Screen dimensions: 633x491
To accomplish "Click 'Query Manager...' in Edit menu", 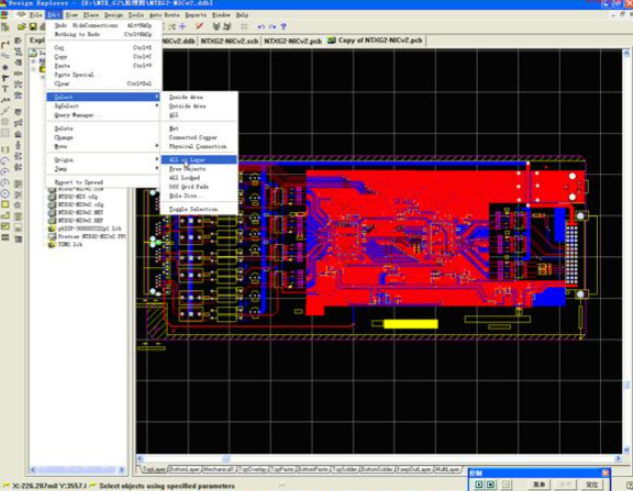I will [x=77, y=115].
